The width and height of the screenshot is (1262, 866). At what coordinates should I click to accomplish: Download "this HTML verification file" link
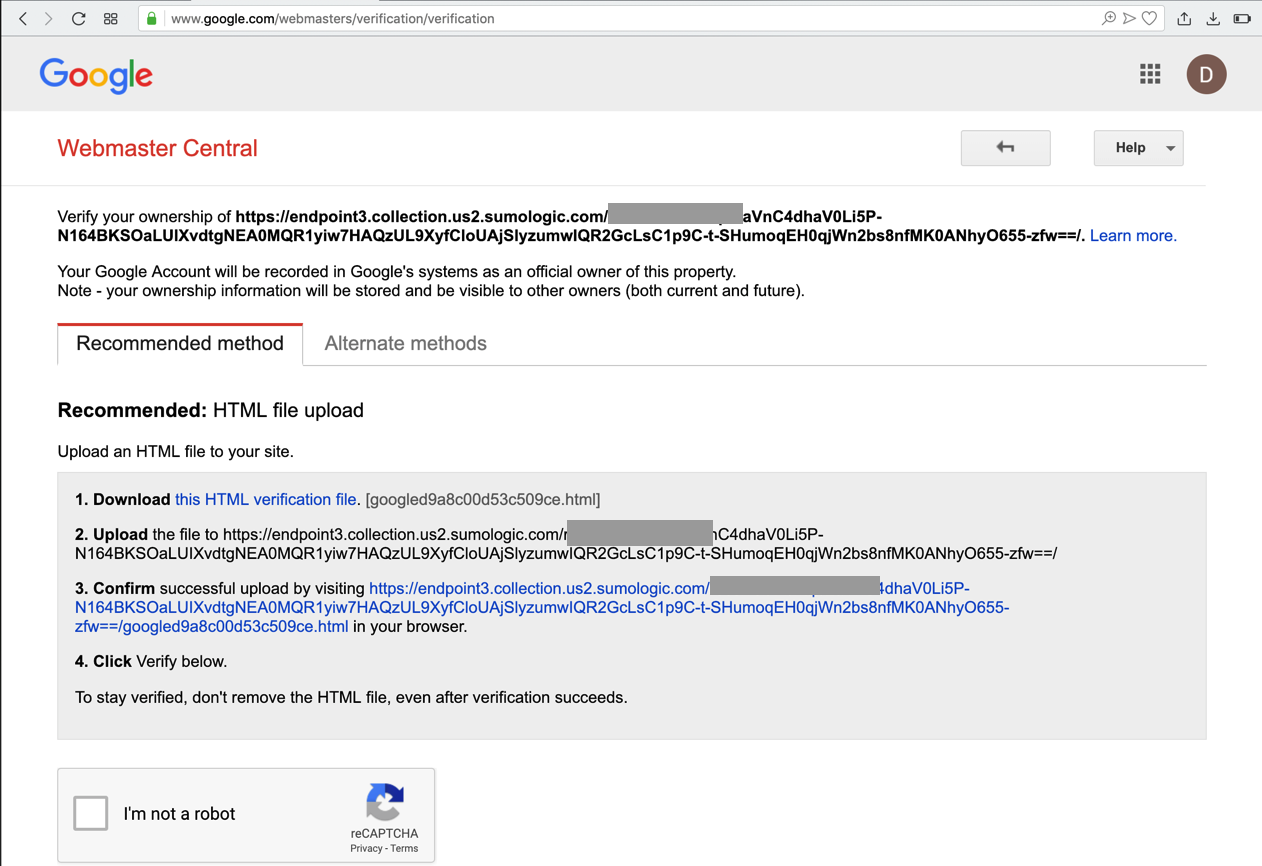click(x=266, y=499)
